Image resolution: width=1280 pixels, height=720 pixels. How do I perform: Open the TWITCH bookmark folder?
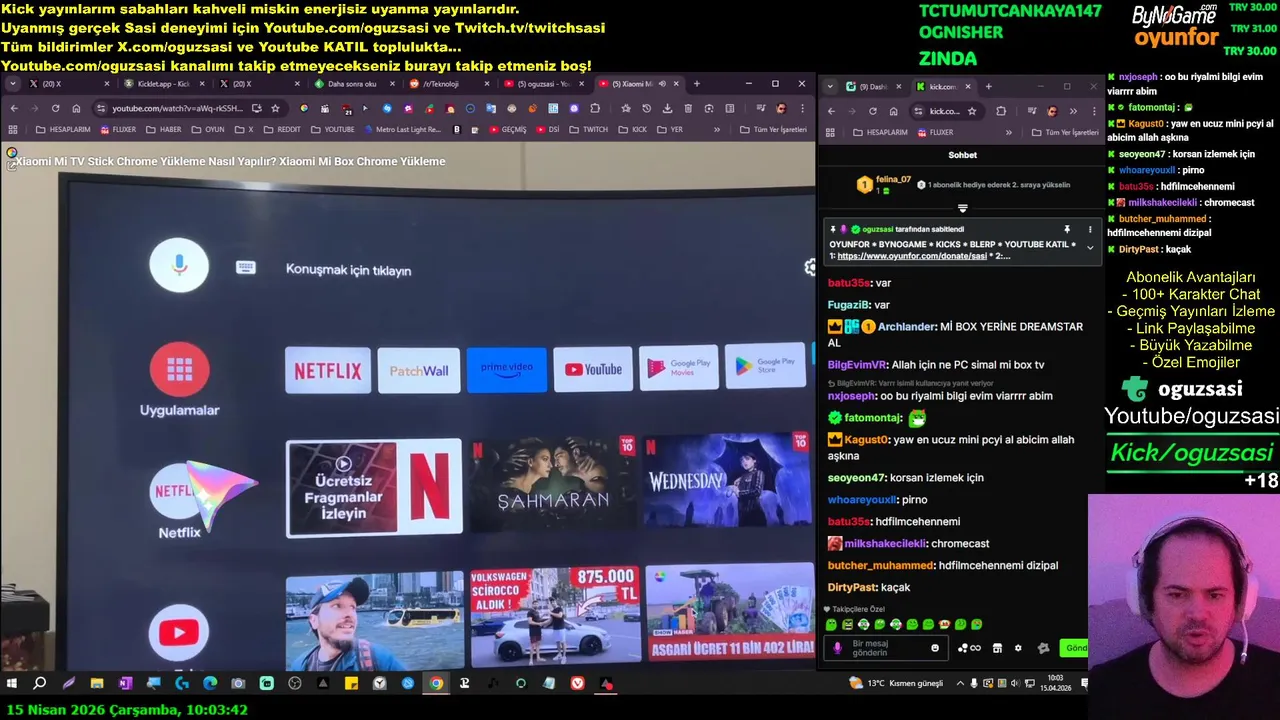588,129
